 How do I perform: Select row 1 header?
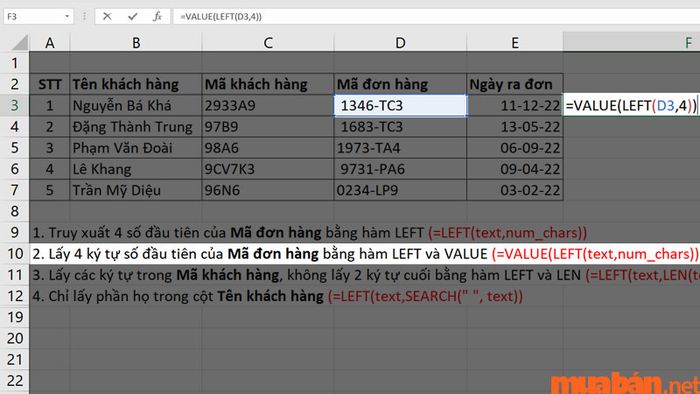click(15, 63)
